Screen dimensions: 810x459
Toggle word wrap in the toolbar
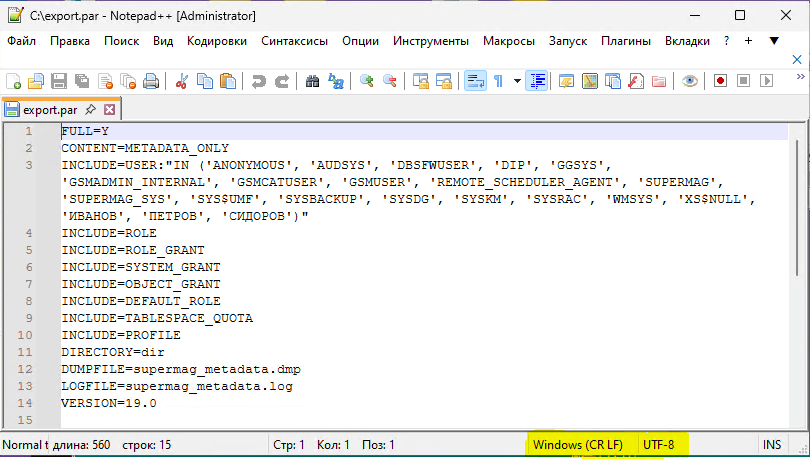[x=475, y=81]
